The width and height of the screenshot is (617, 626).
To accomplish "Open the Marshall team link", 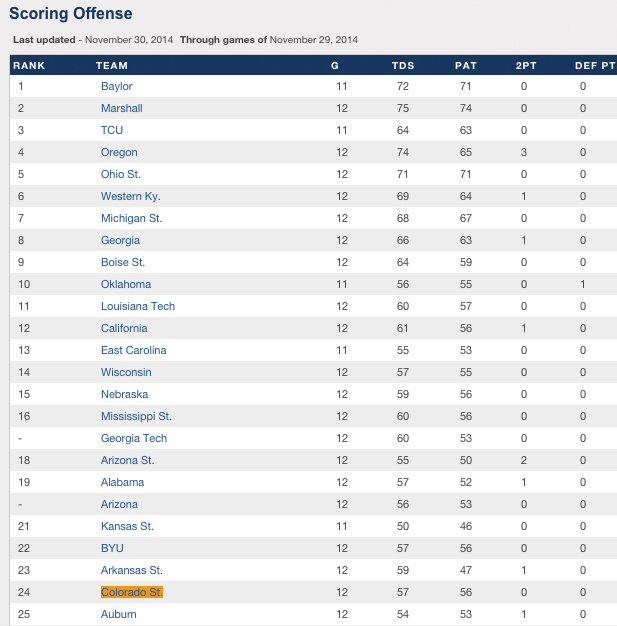I will point(121,108).
